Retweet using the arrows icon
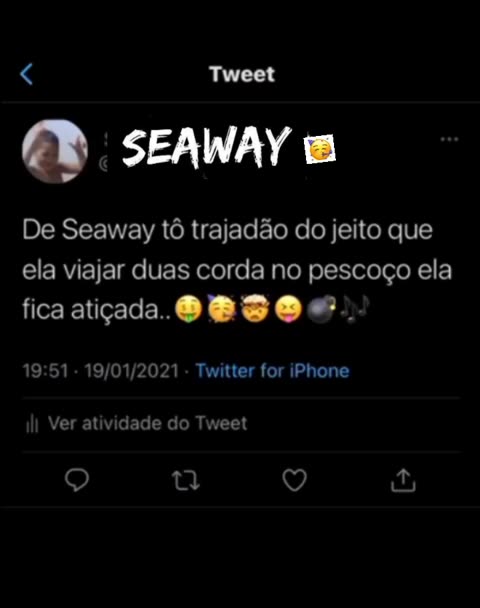Viewport: 480px width, 608px height. point(186,480)
